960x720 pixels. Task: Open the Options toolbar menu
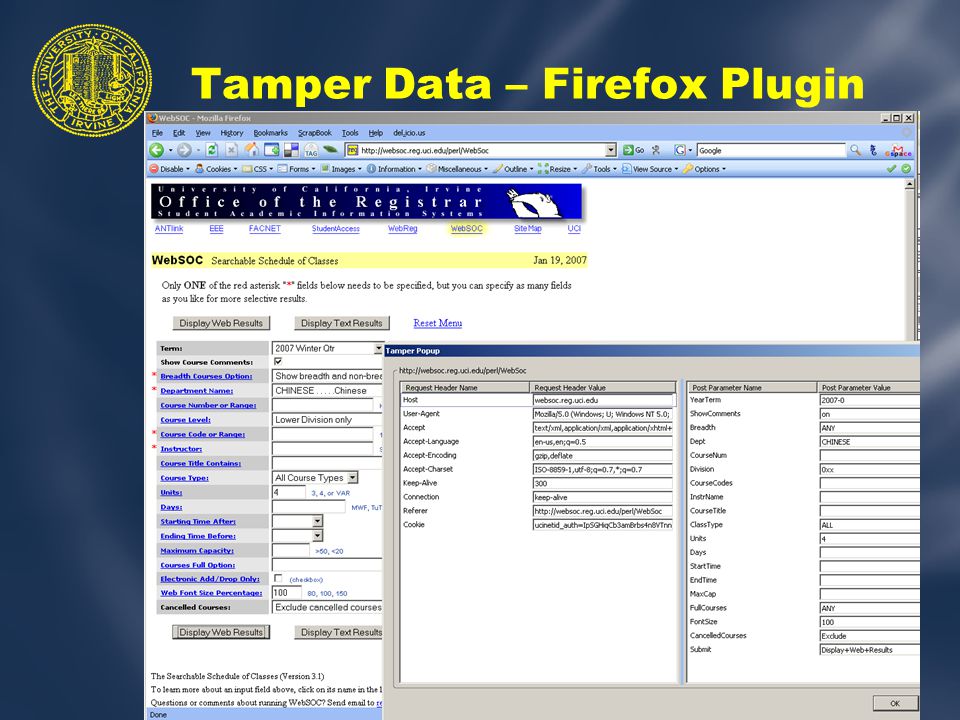(704, 169)
